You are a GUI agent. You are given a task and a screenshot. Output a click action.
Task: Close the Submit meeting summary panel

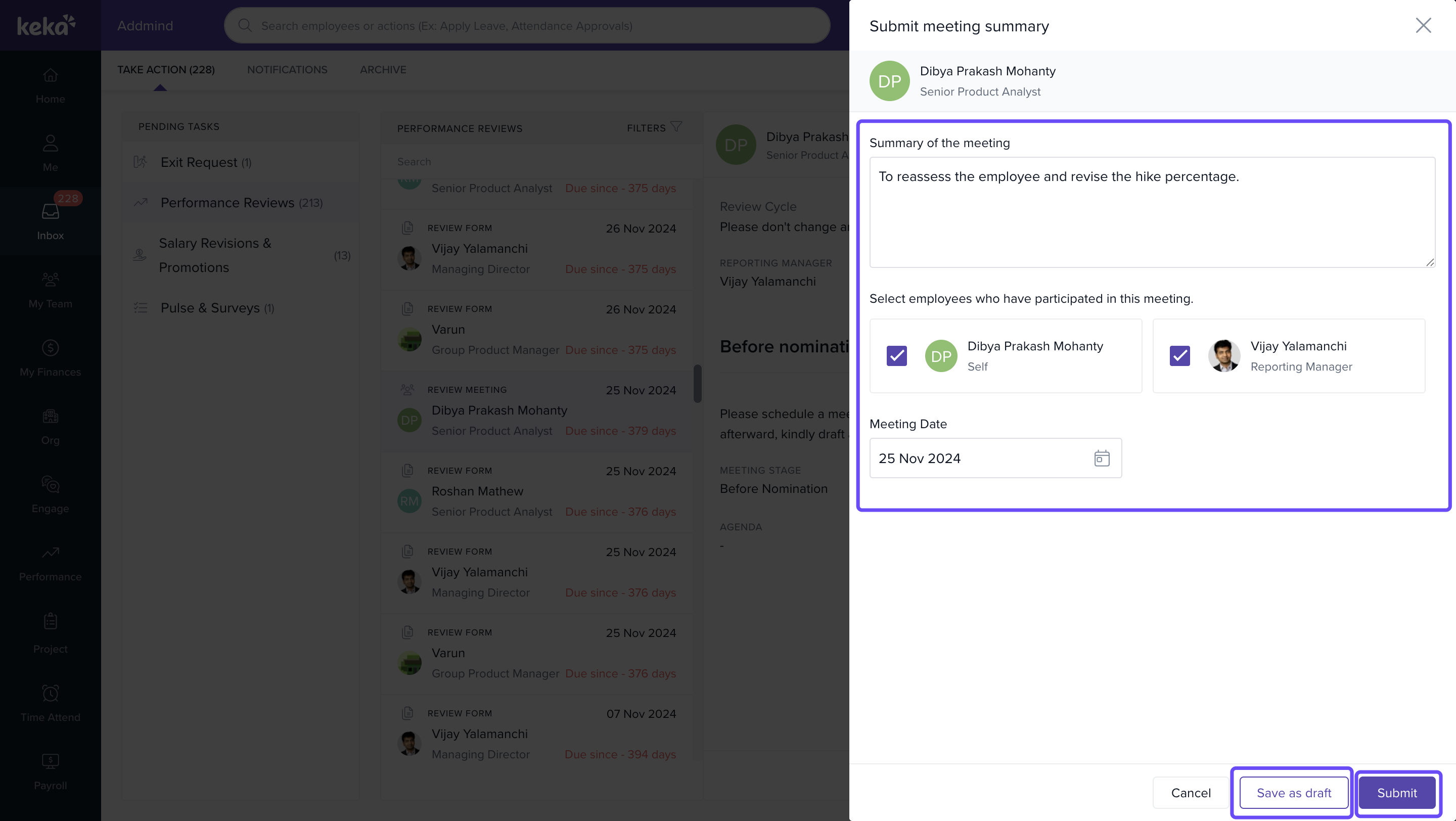click(1423, 25)
